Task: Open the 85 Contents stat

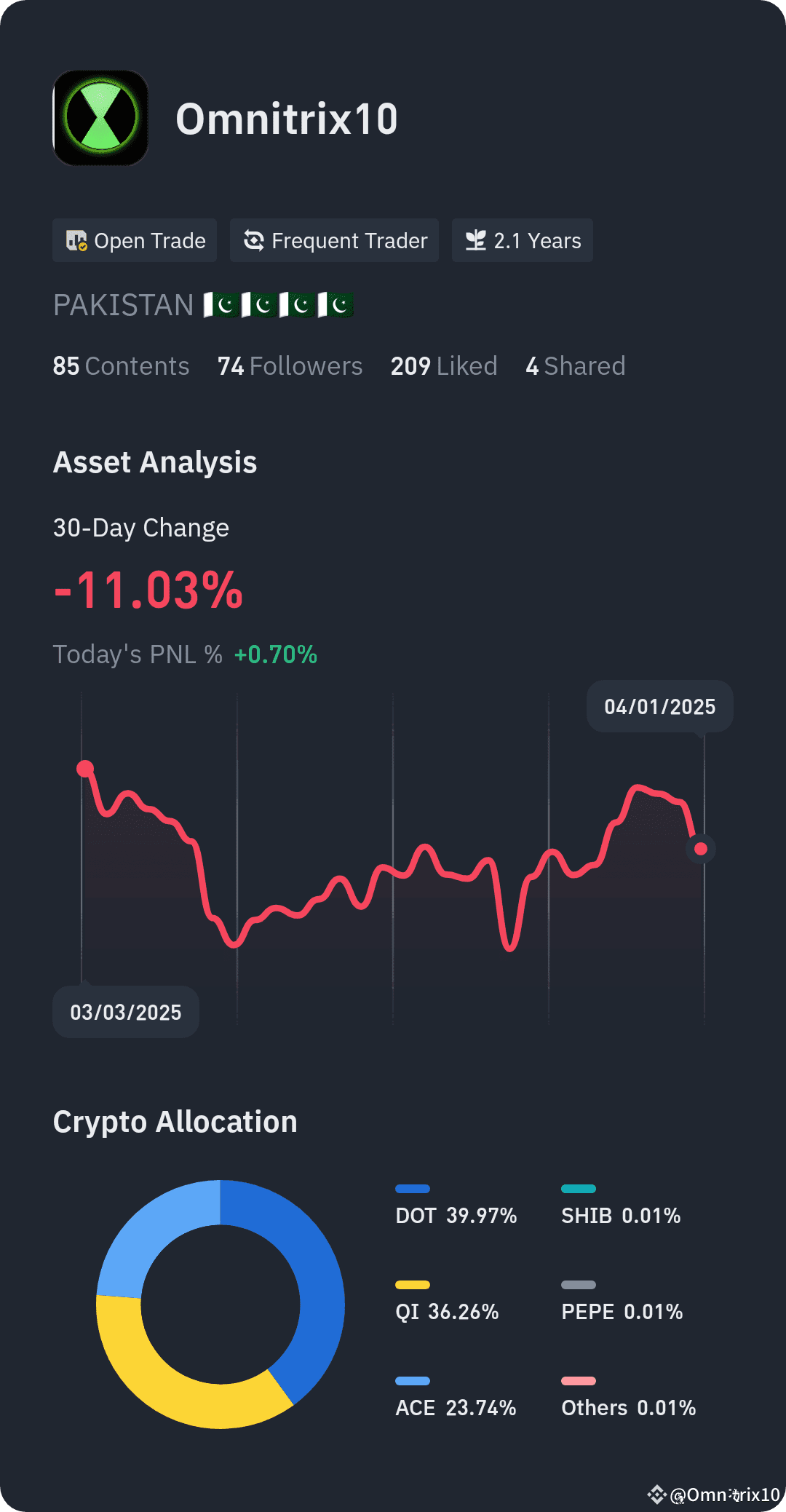Action: [121, 366]
